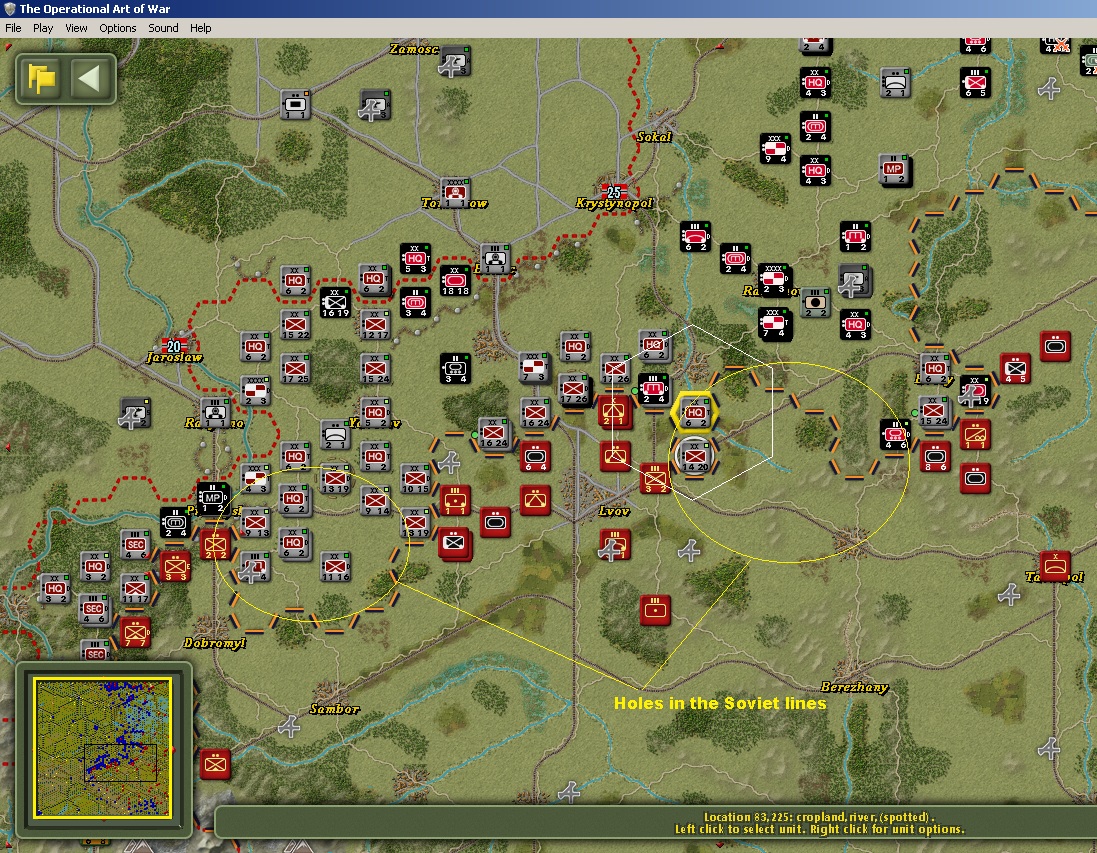Select the gray unit 2-2 with black dot
This screenshot has width=1097, height=853.
815,303
